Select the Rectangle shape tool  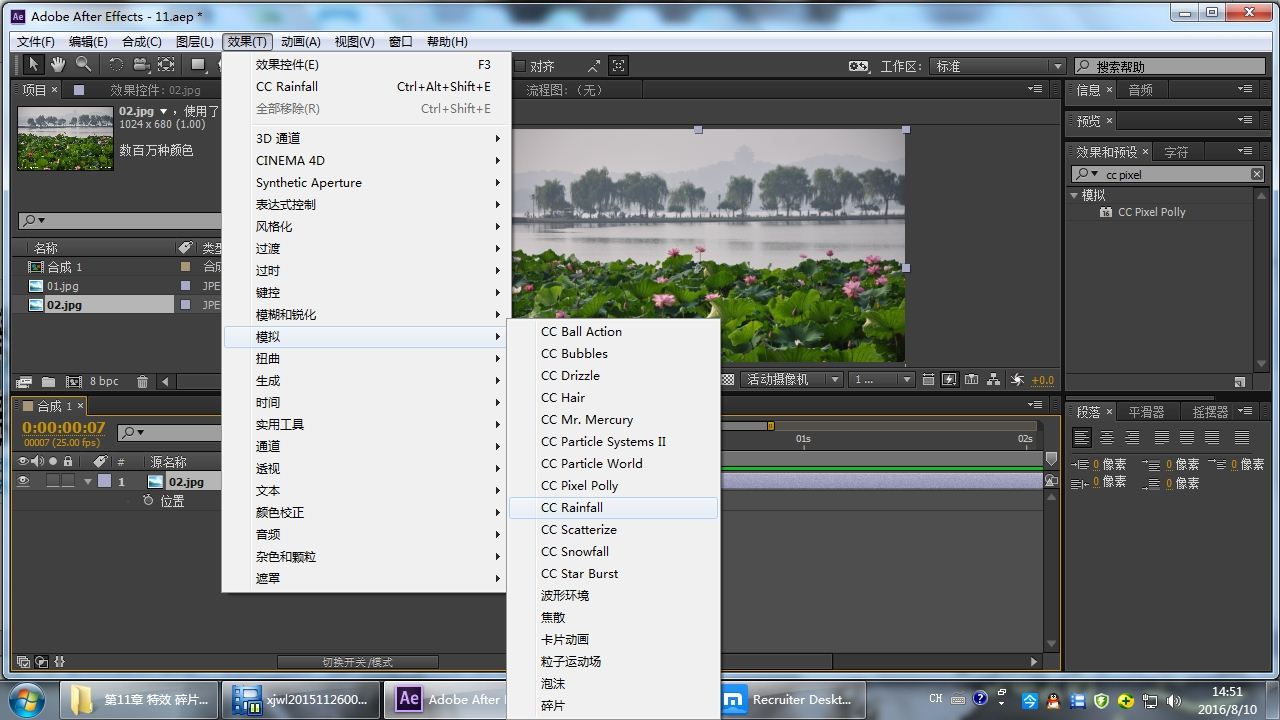[199, 65]
